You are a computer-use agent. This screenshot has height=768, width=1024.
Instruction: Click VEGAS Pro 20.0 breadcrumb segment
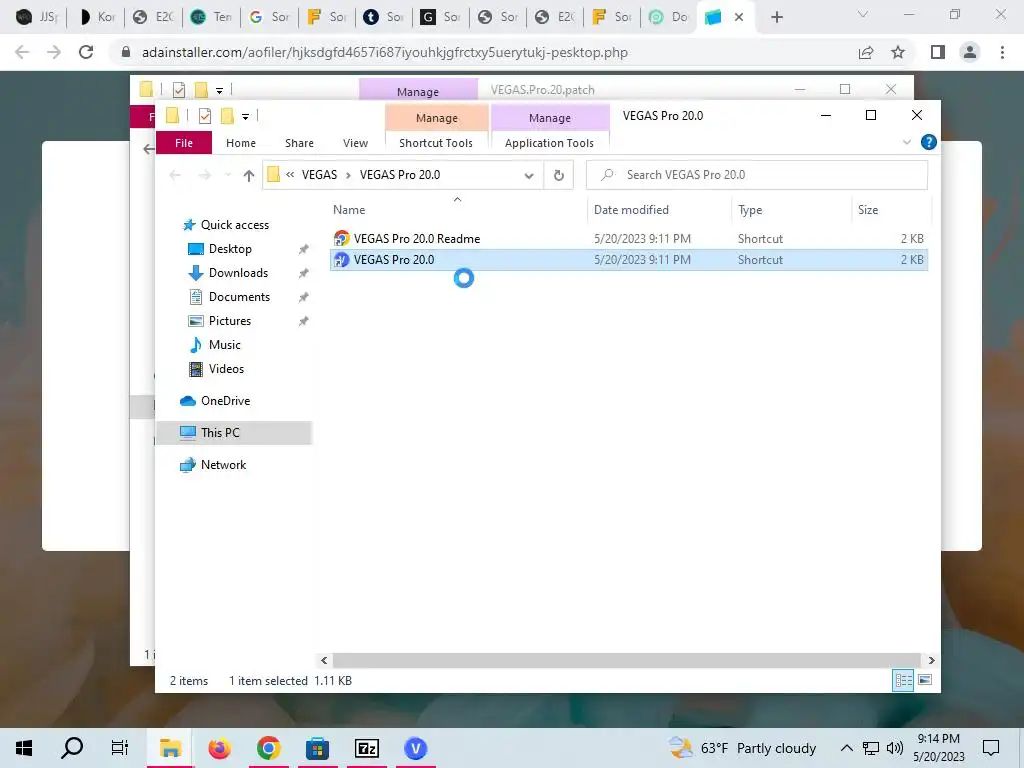coord(400,175)
